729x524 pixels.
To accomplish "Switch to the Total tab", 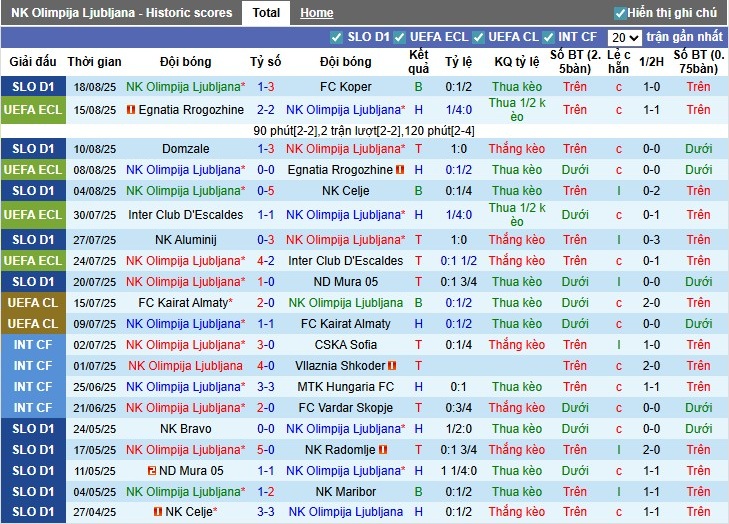I will click(x=266, y=13).
